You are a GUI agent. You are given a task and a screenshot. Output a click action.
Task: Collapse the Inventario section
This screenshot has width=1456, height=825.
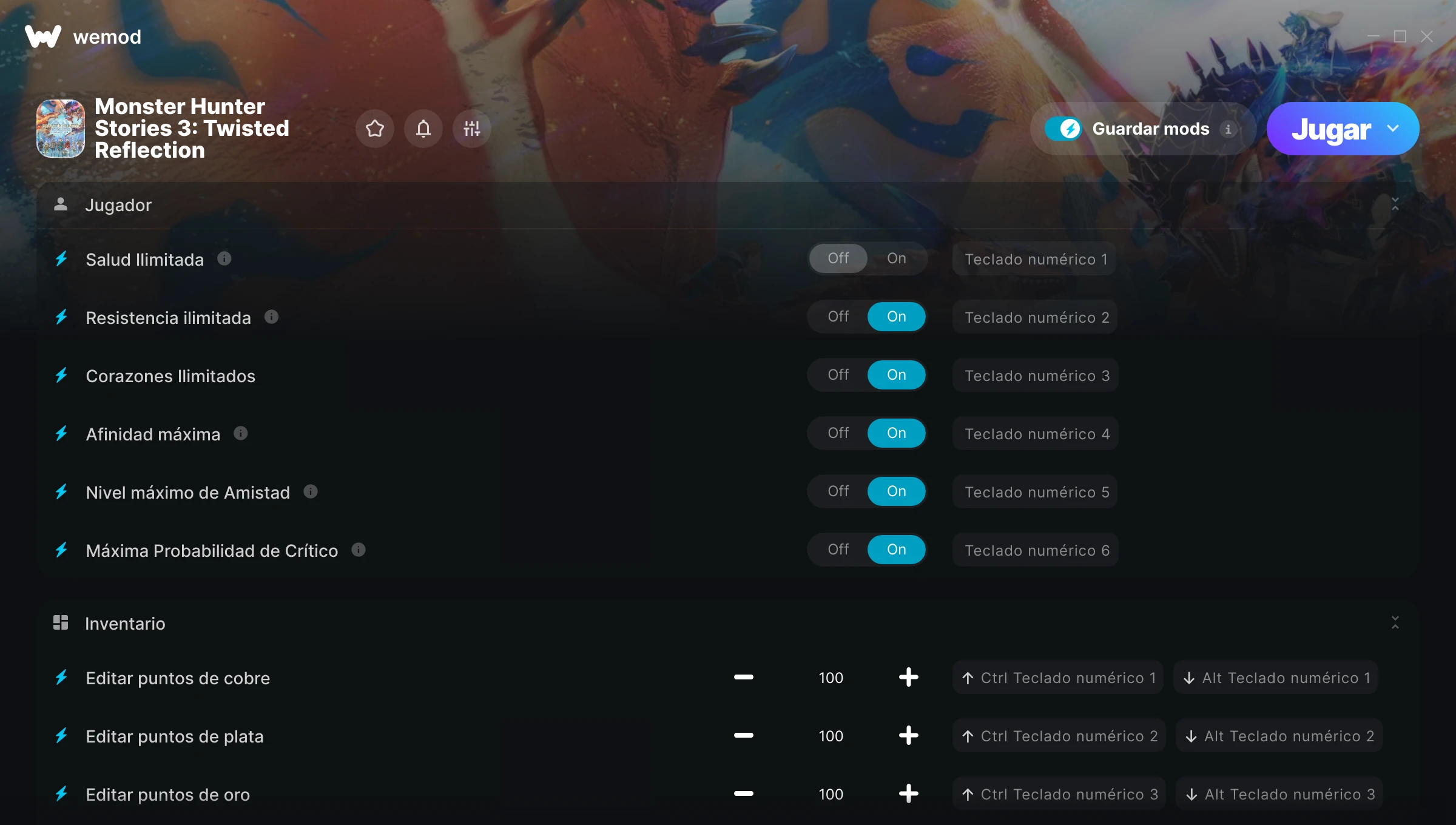[1395, 623]
